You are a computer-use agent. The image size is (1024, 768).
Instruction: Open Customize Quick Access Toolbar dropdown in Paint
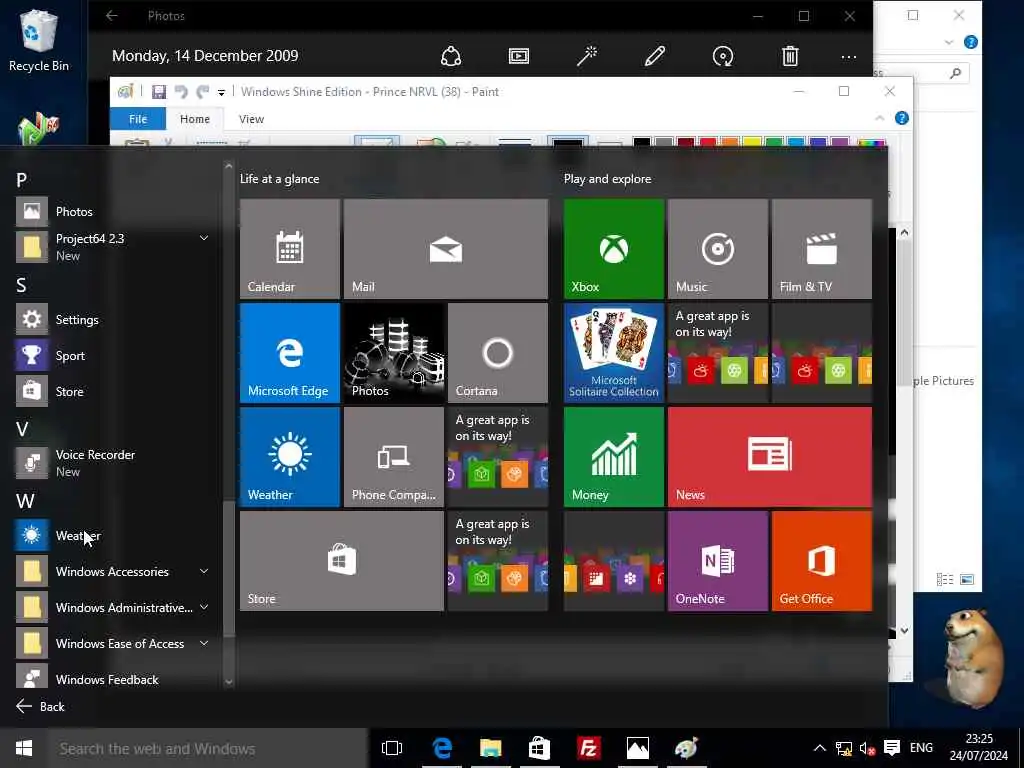click(x=221, y=93)
